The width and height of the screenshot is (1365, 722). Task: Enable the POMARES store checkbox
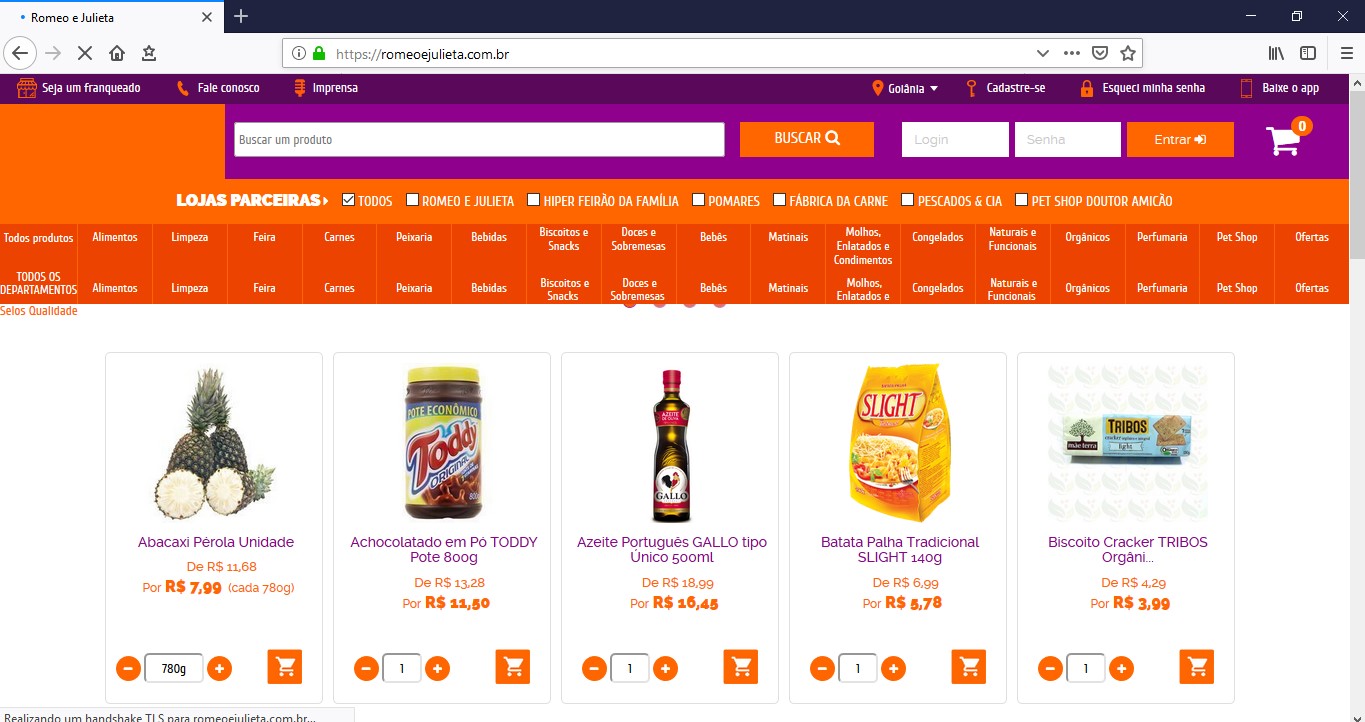click(x=698, y=200)
